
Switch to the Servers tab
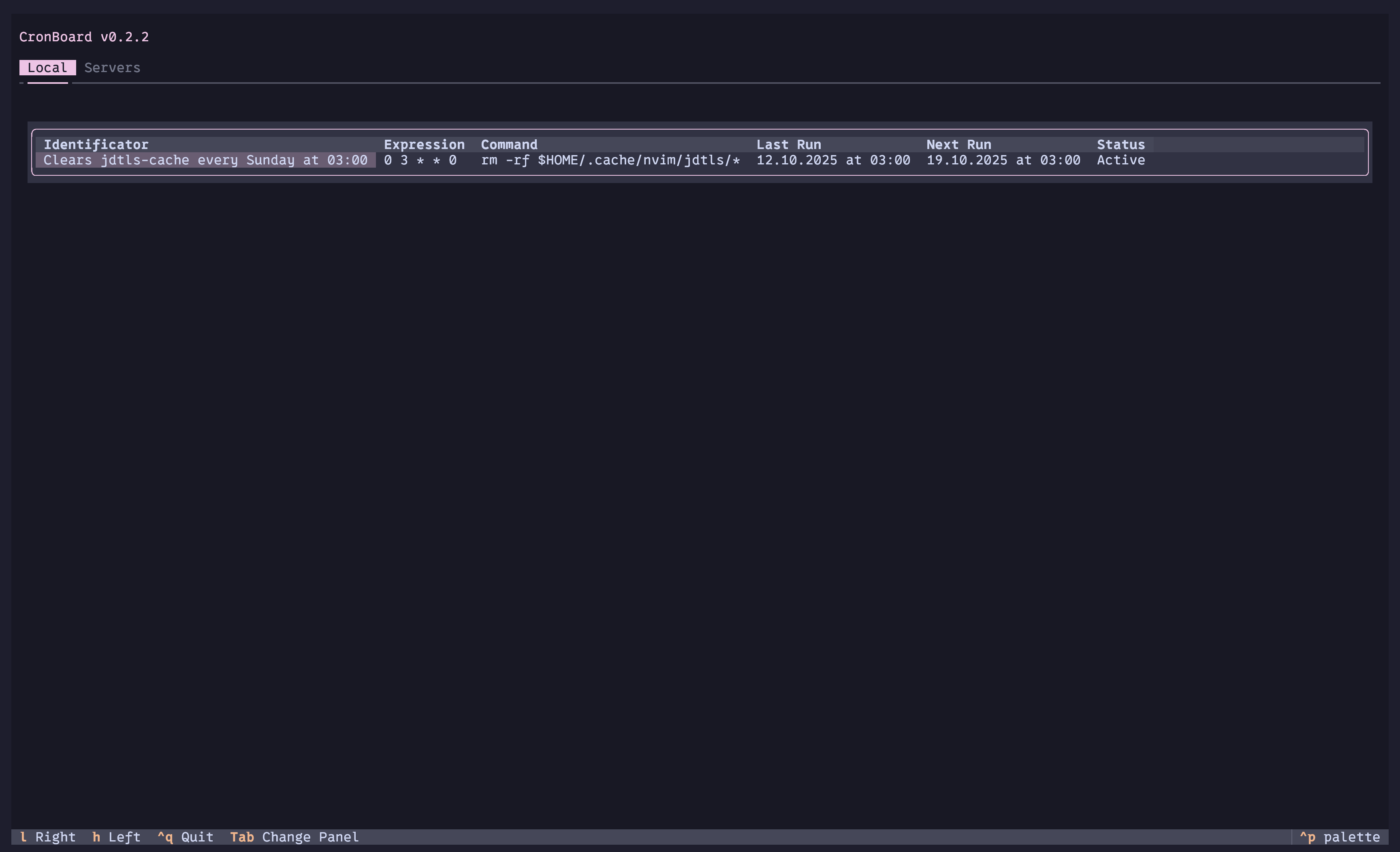[x=112, y=68]
